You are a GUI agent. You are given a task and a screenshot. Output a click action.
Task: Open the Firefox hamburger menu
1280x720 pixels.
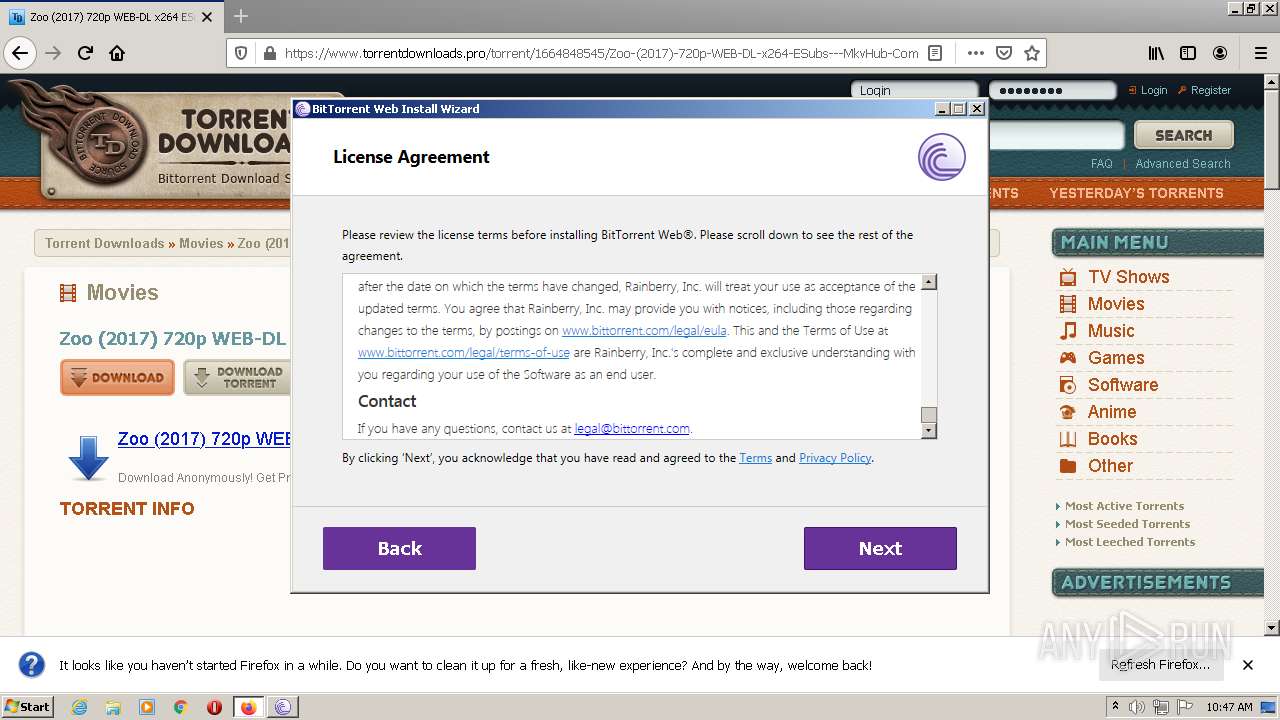tap(1260, 53)
